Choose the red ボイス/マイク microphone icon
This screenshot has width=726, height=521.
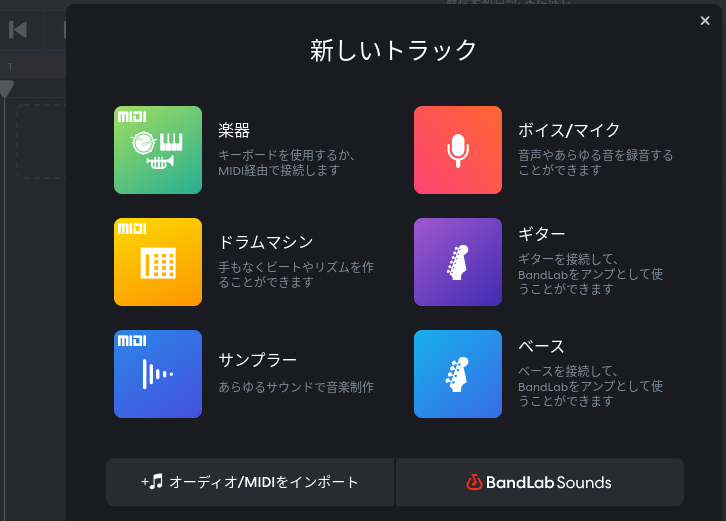point(458,150)
